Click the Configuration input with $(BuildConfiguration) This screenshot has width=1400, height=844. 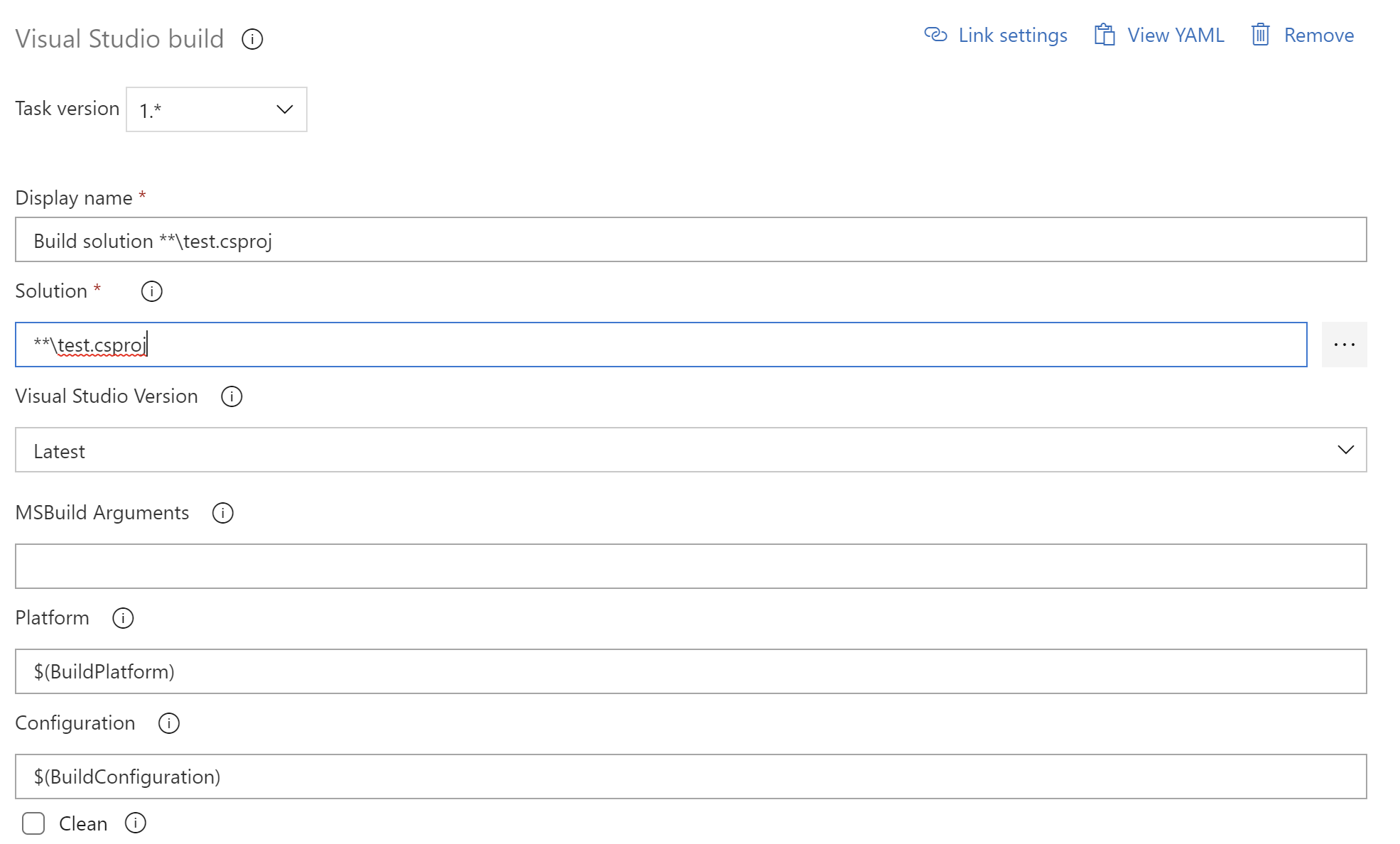[690, 777]
